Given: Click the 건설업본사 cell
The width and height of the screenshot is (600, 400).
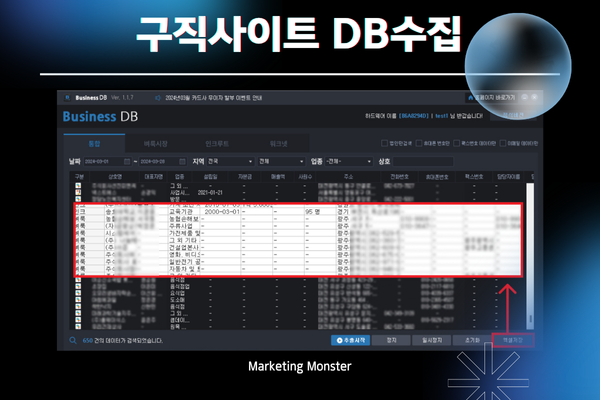Looking at the screenshot, I should click(184, 247).
